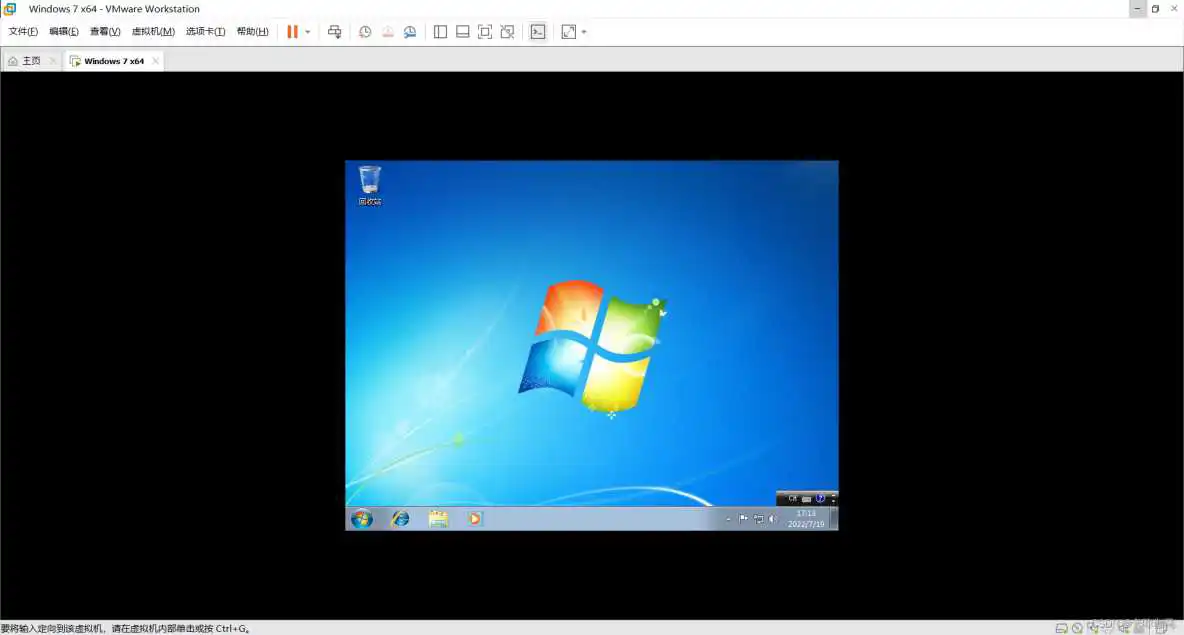The image size is (1184, 635).
Task: Enter Unity mode from the toolbar
Action: [x=507, y=31]
